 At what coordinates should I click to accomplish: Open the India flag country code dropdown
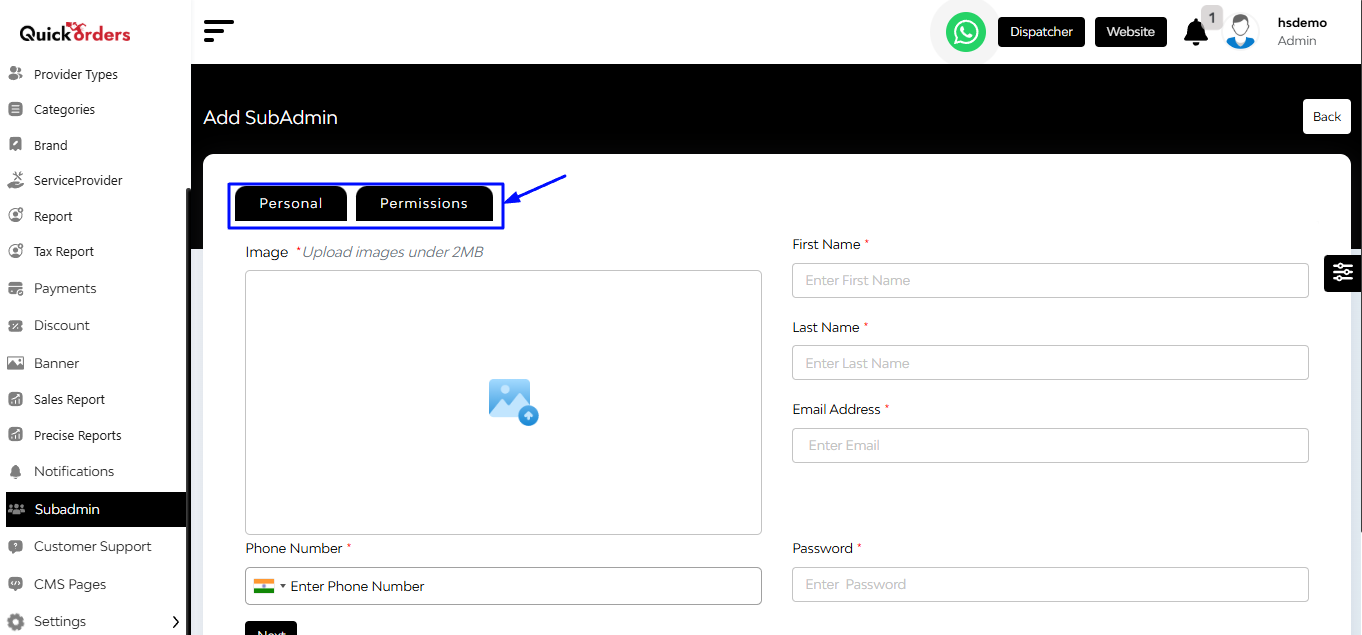coord(269,586)
